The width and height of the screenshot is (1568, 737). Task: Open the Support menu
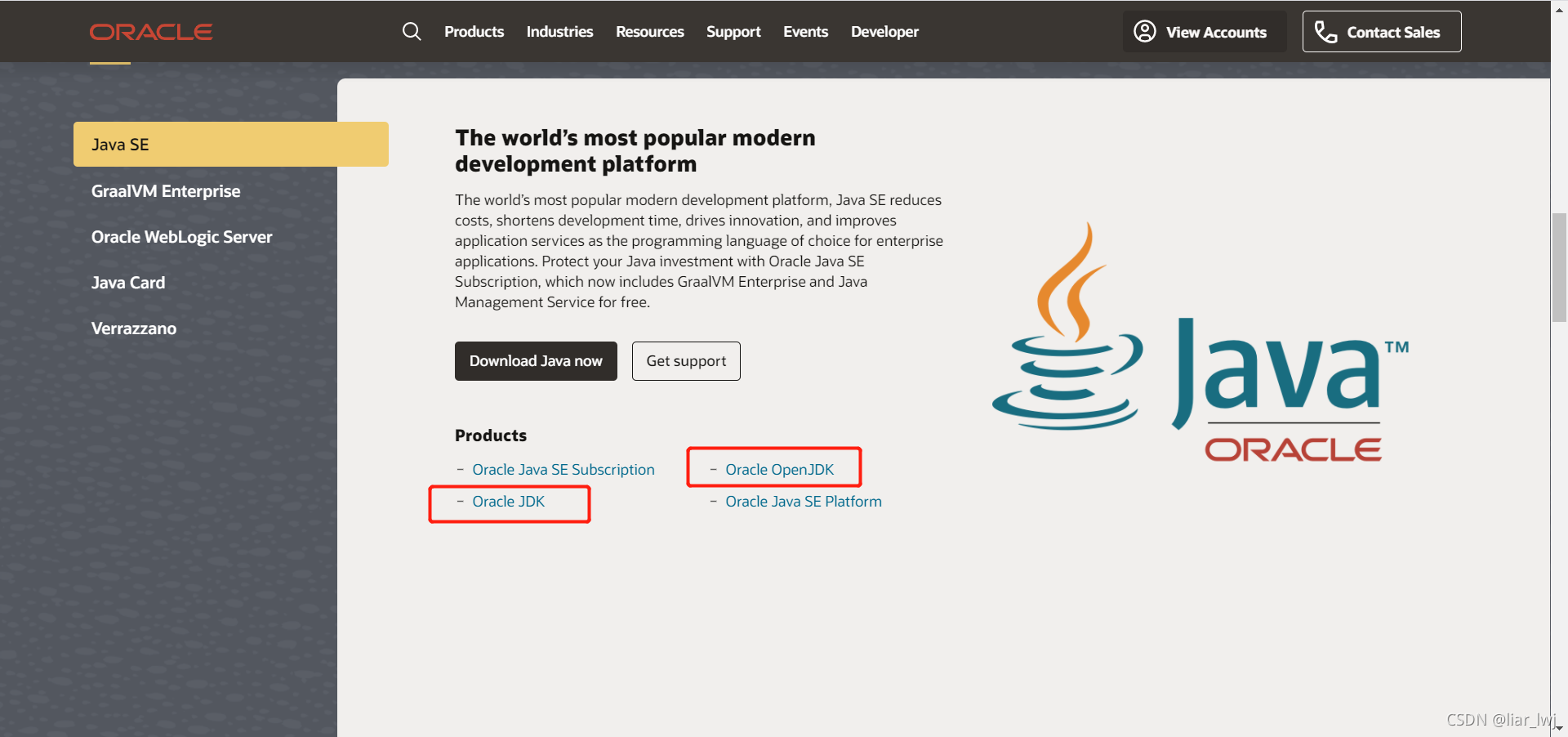pyautogui.click(x=733, y=32)
